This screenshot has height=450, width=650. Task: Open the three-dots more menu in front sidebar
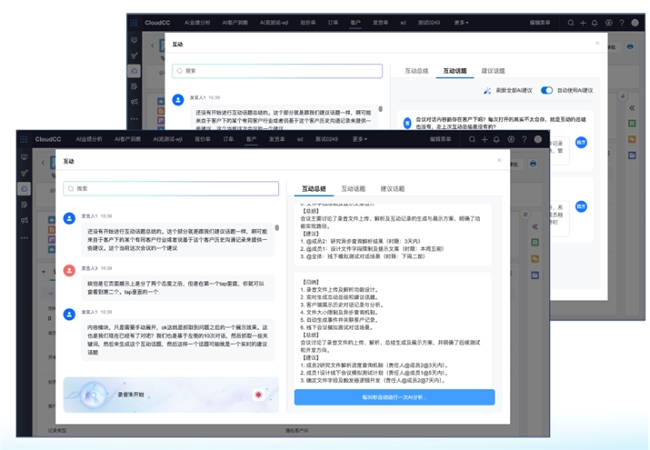(x=24, y=238)
